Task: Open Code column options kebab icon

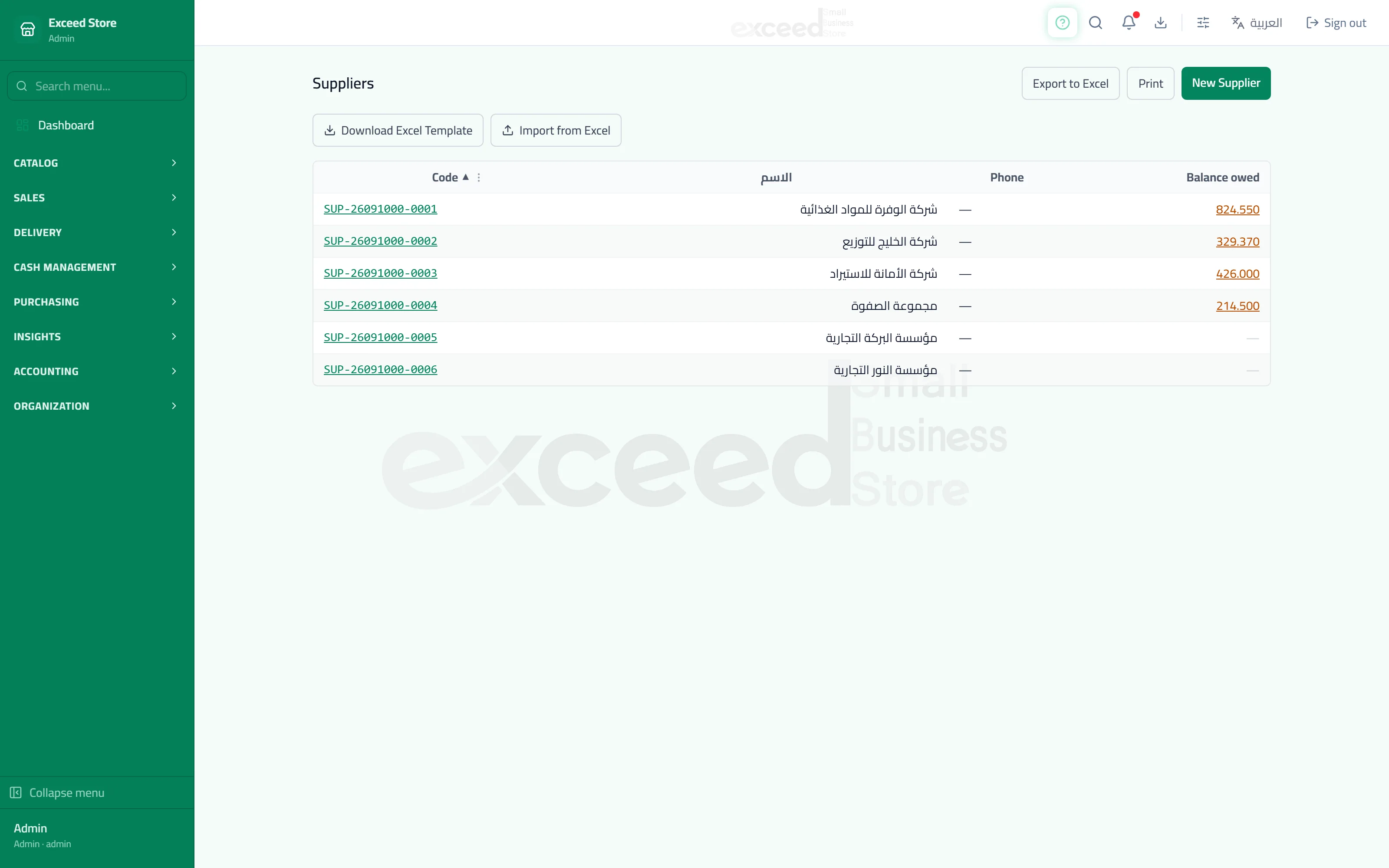Action: click(479, 178)
